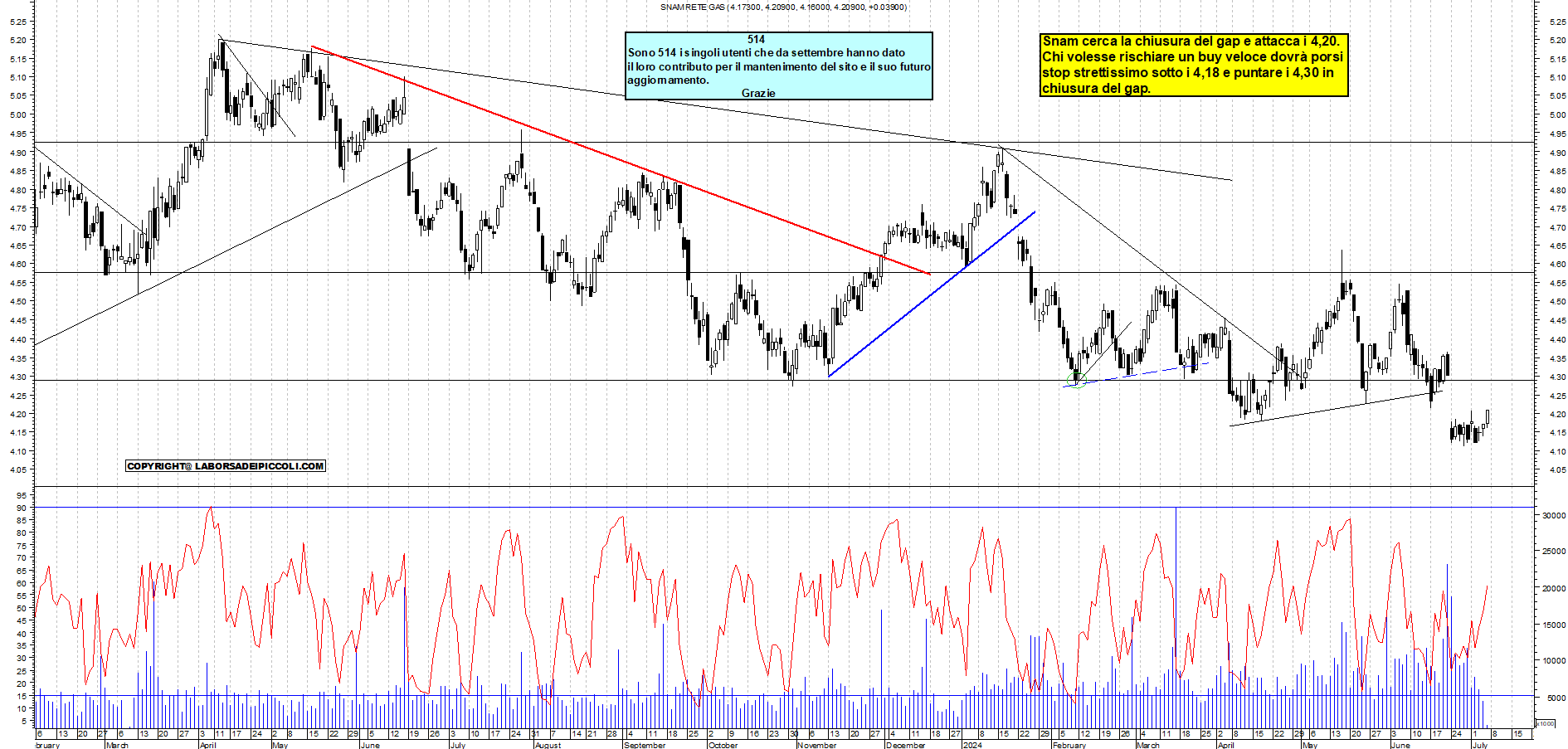Click the 'November' month label
The height and width of the screenshot is (749, 1568).
point(817,745)
